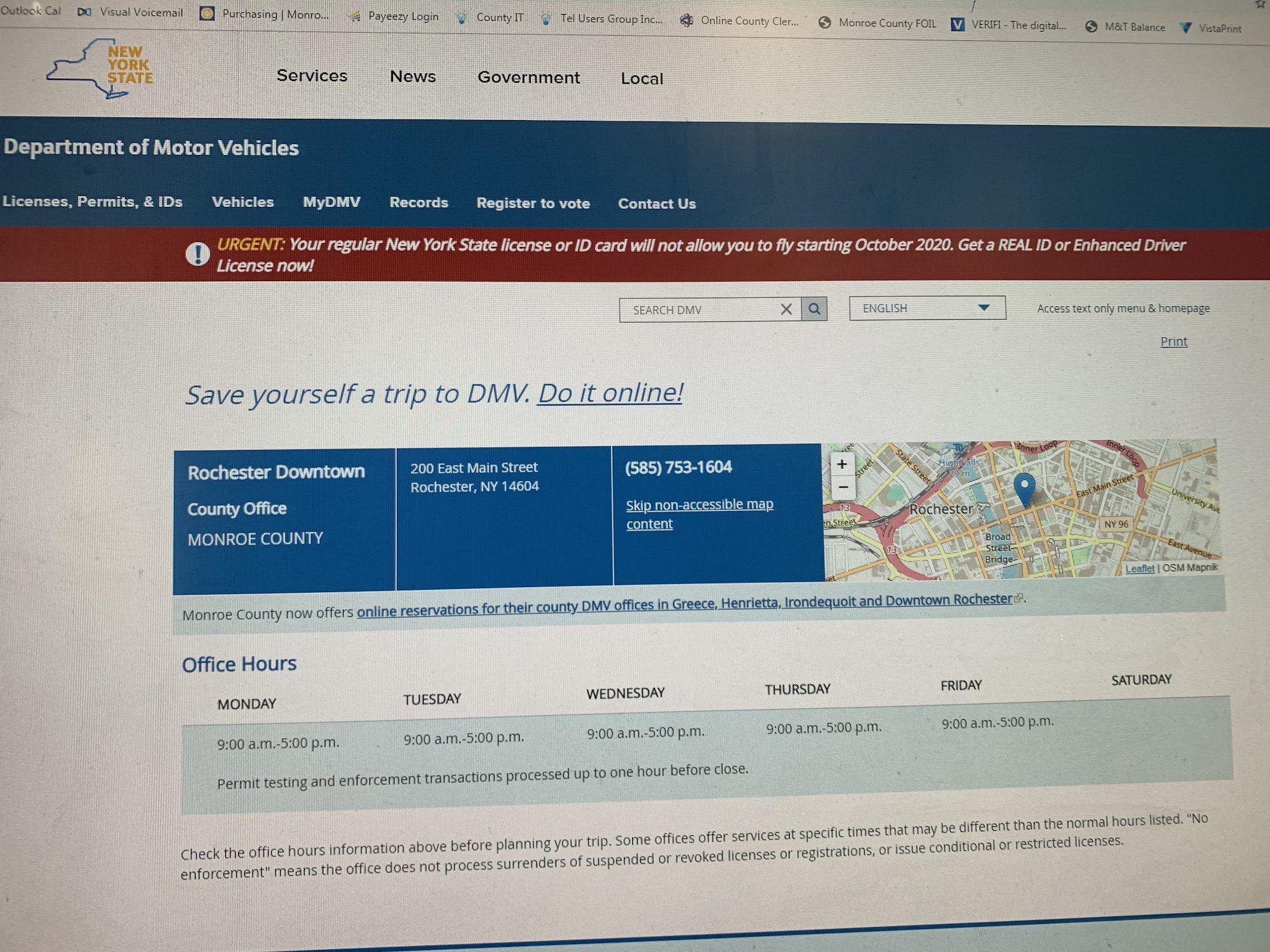This screenshot has width=1270, height=952.
Task: Open Licenses, Permits, & IDs menu
Action: click(93, 201)
